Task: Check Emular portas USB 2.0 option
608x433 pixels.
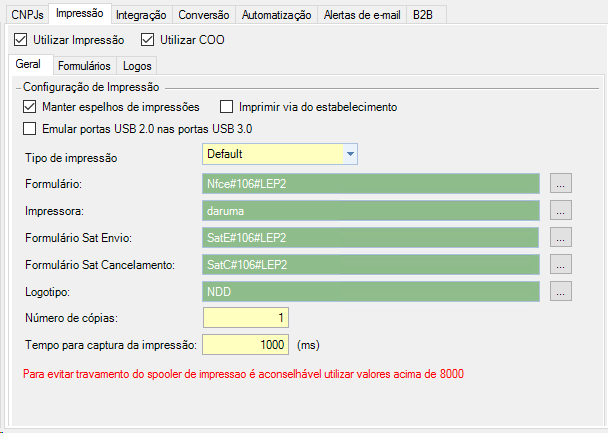Action: click(x=29, y=129)
